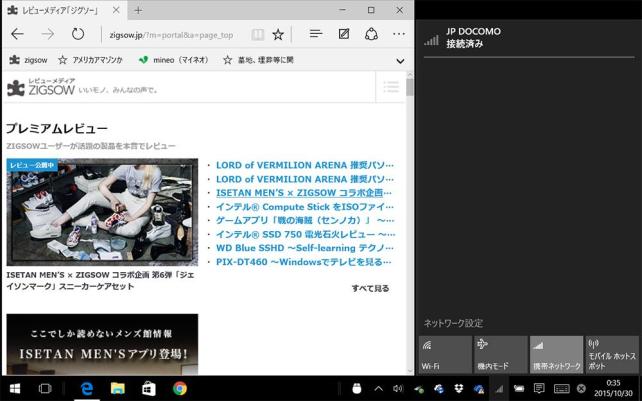Viewport: 642px width, 401px height.
Task: Open mineo（マイネオ） favorites bookmark
Action: (174, 60)
